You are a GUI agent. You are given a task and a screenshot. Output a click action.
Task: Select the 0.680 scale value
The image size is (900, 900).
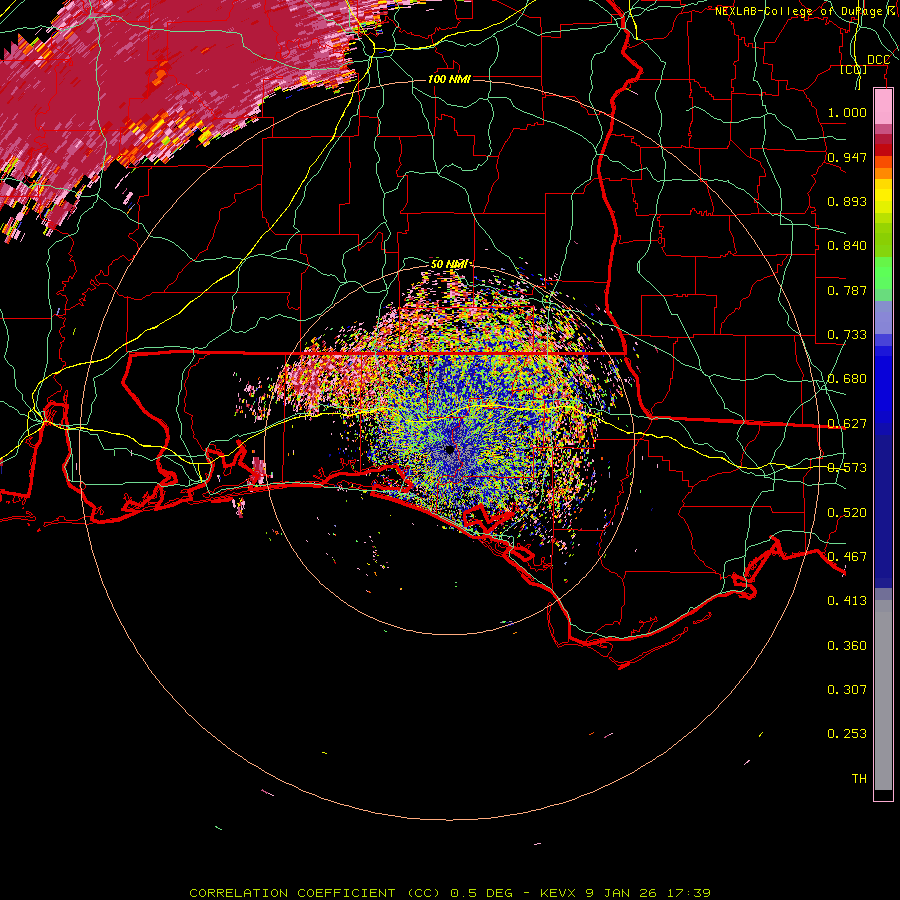(847, 379)
